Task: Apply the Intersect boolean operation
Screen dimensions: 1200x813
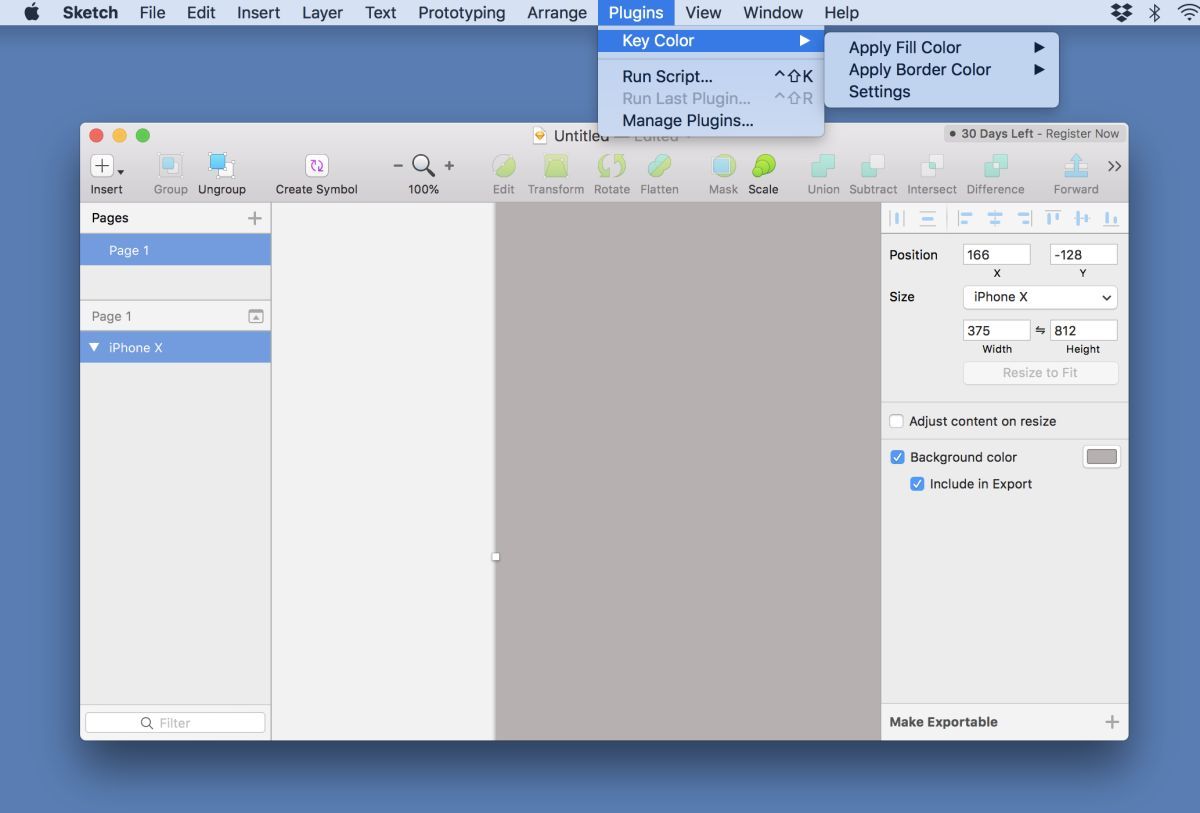Action: 932,166
